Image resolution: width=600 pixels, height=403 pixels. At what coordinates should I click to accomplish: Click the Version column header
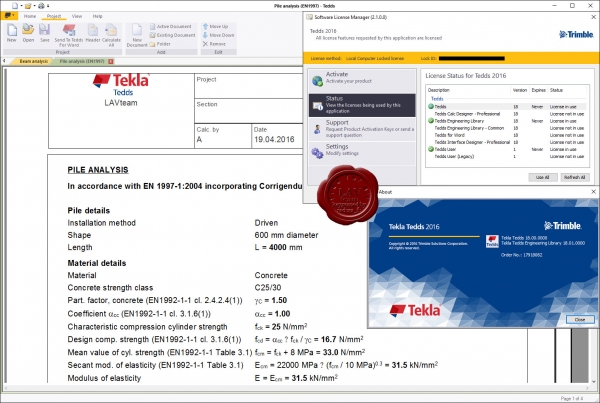520,90
